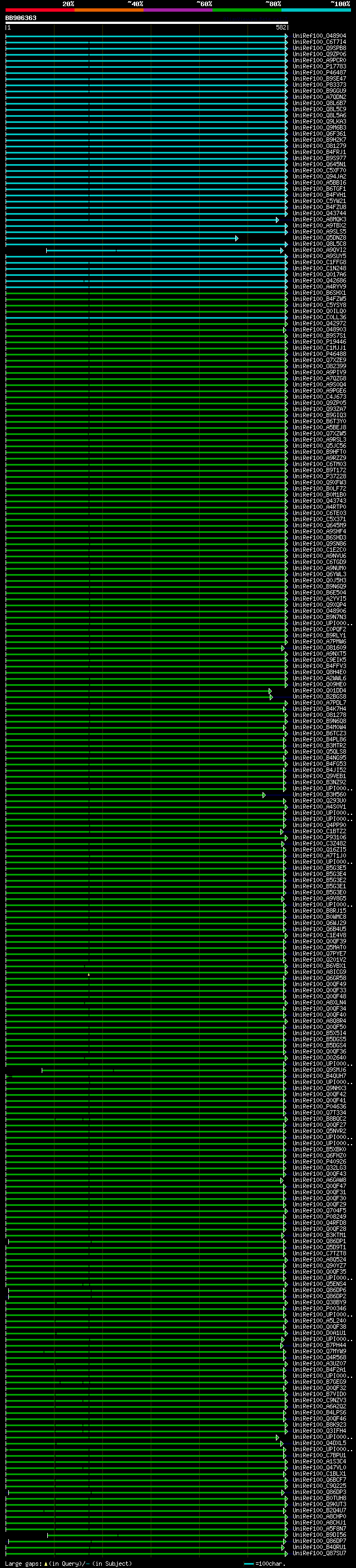The image size is (356, 1568).
Task: Click the purple ~60% identity legend segment
Action: [x=179, y=10]
